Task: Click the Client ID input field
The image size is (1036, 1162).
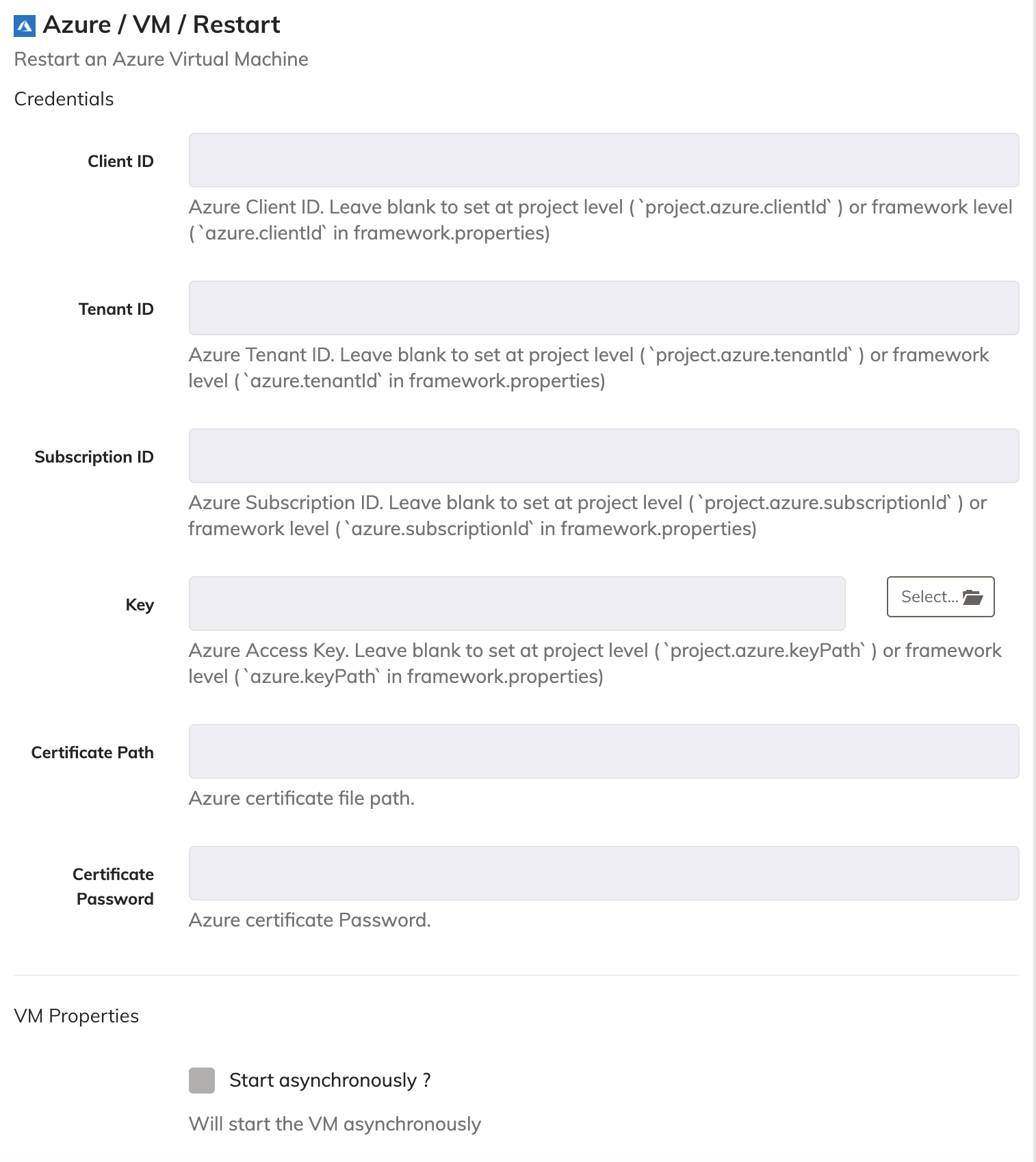Action: (x=604, y=160)
